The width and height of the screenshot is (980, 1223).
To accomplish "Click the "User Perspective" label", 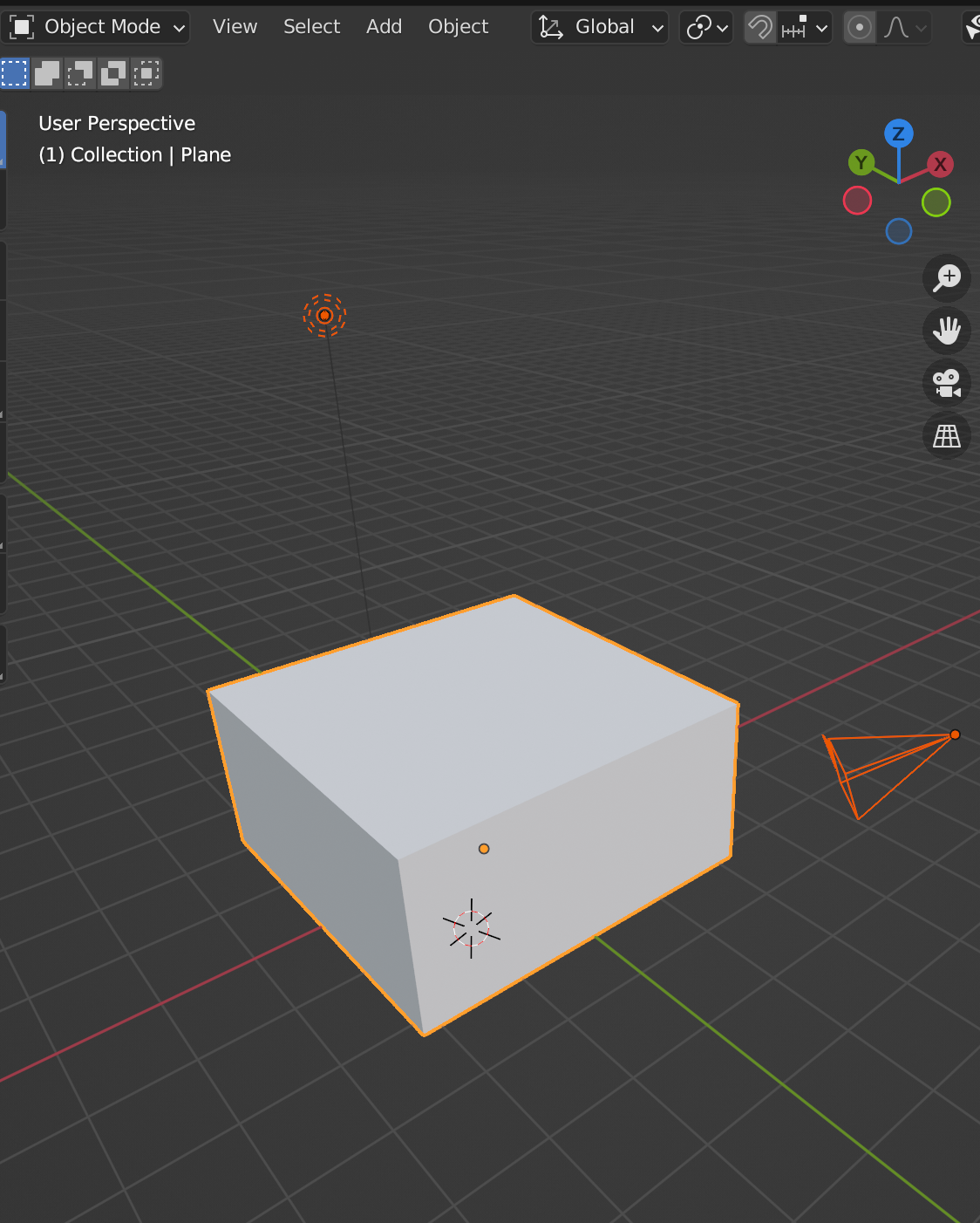I will pyautogui.click(x=117, y=123).
